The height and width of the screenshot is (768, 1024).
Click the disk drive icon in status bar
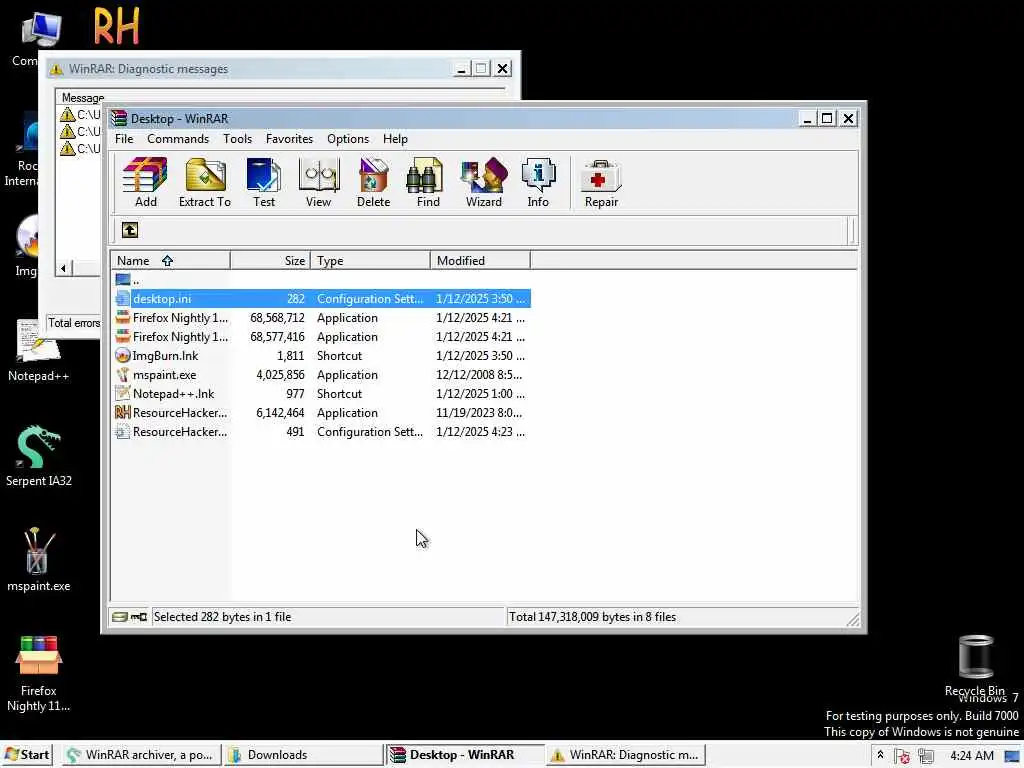120,616
